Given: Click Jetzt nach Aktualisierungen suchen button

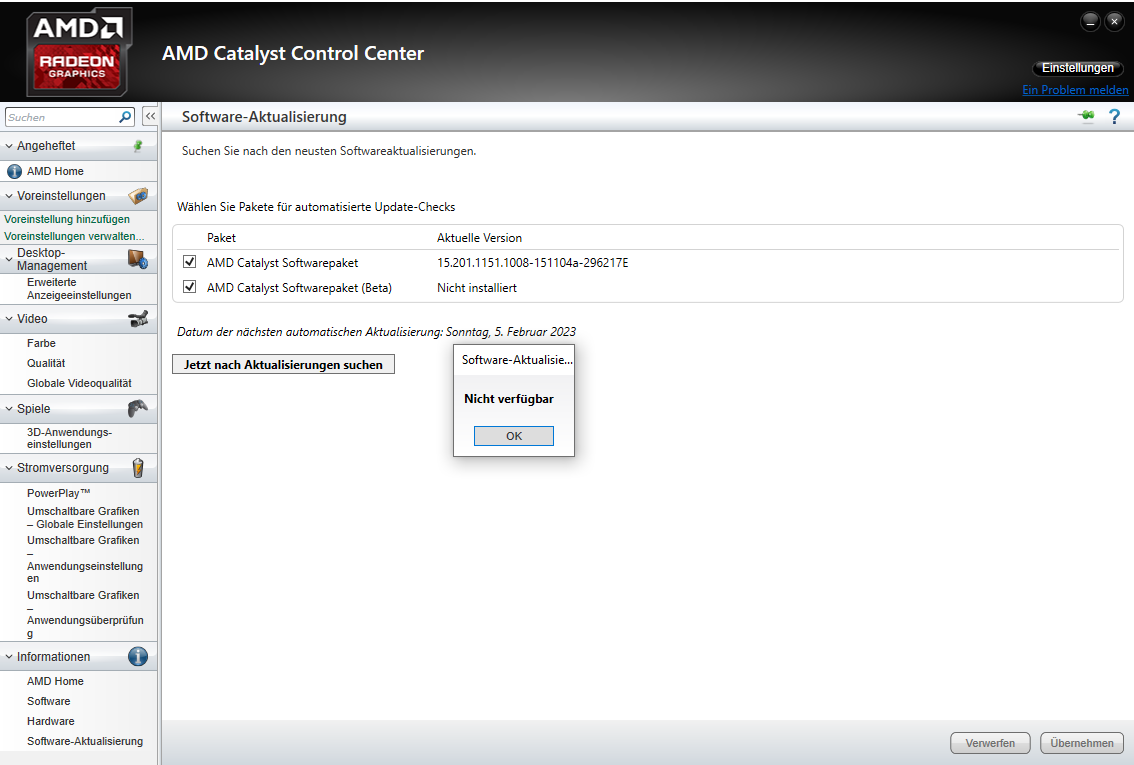Looking at the screenshot, I should (x=284, y=364).
